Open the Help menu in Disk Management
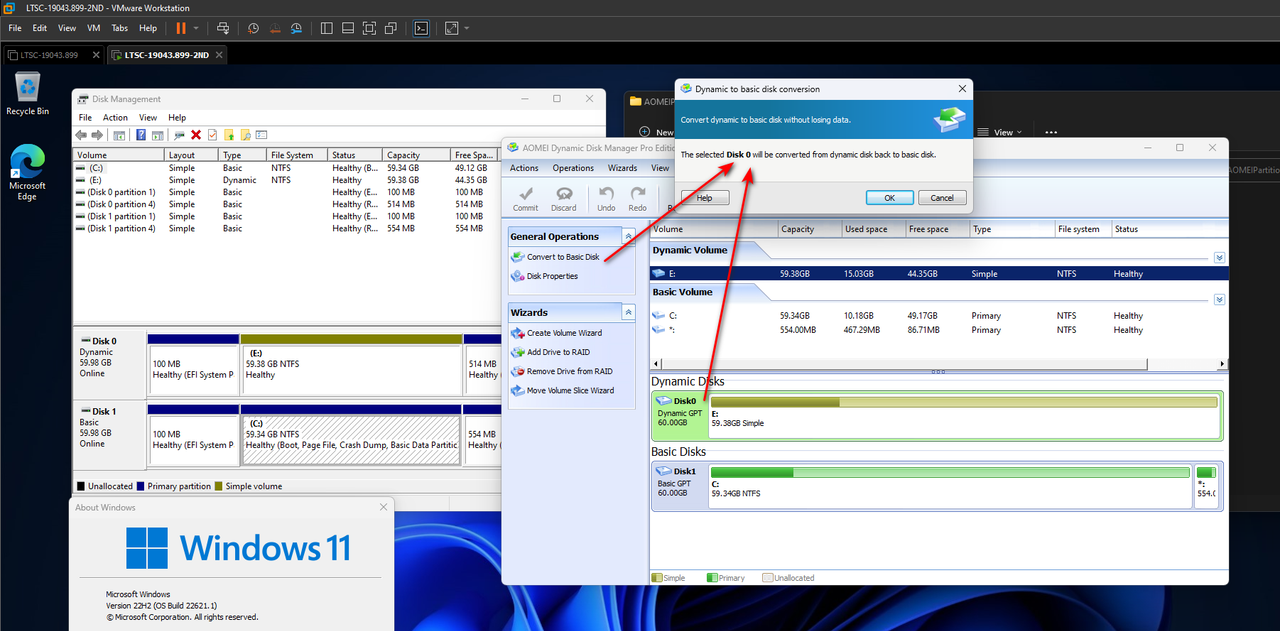Viewport: 1280px width, 631px height. pyautogui.click(x=177, y=118)
